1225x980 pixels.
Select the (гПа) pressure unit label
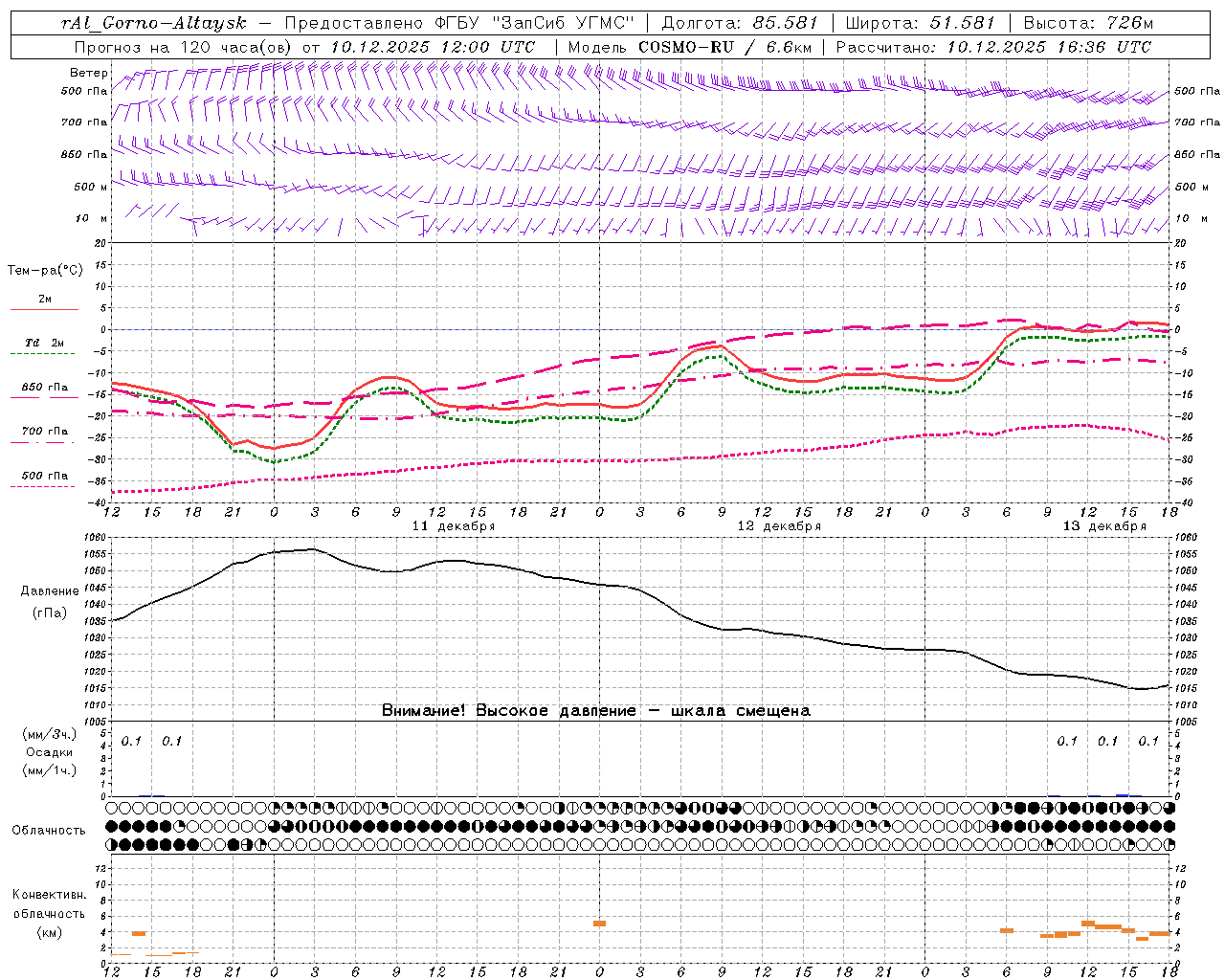click(x=49, y=612)
